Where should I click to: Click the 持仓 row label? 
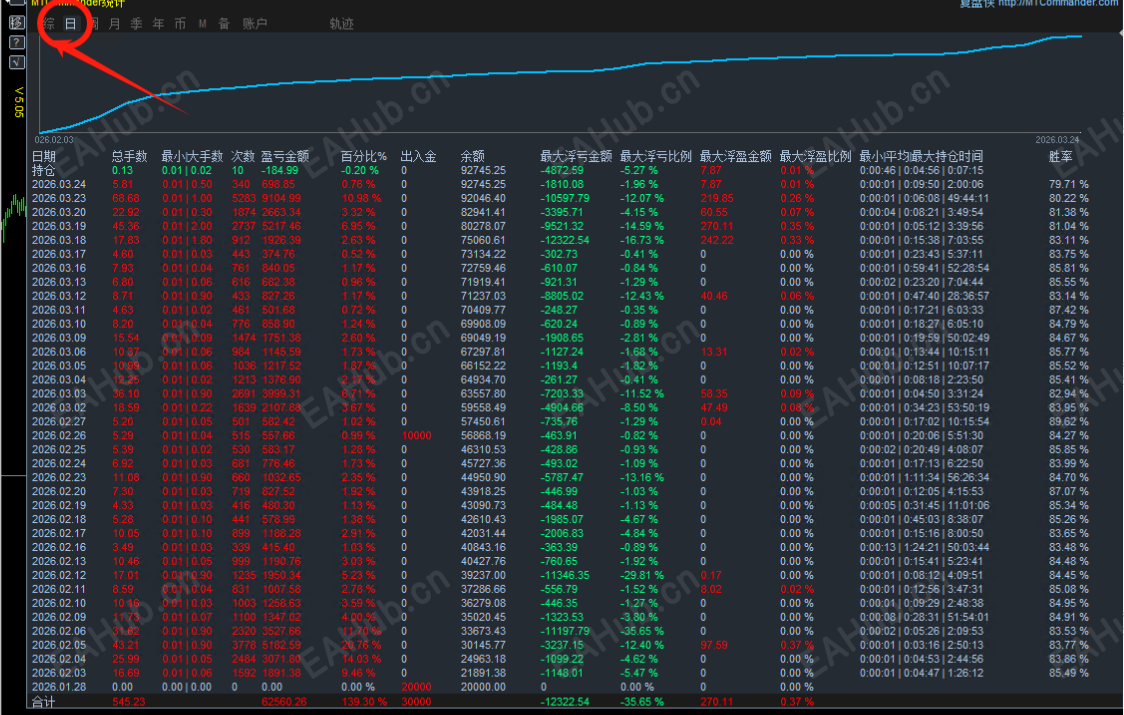coord(44,170)
